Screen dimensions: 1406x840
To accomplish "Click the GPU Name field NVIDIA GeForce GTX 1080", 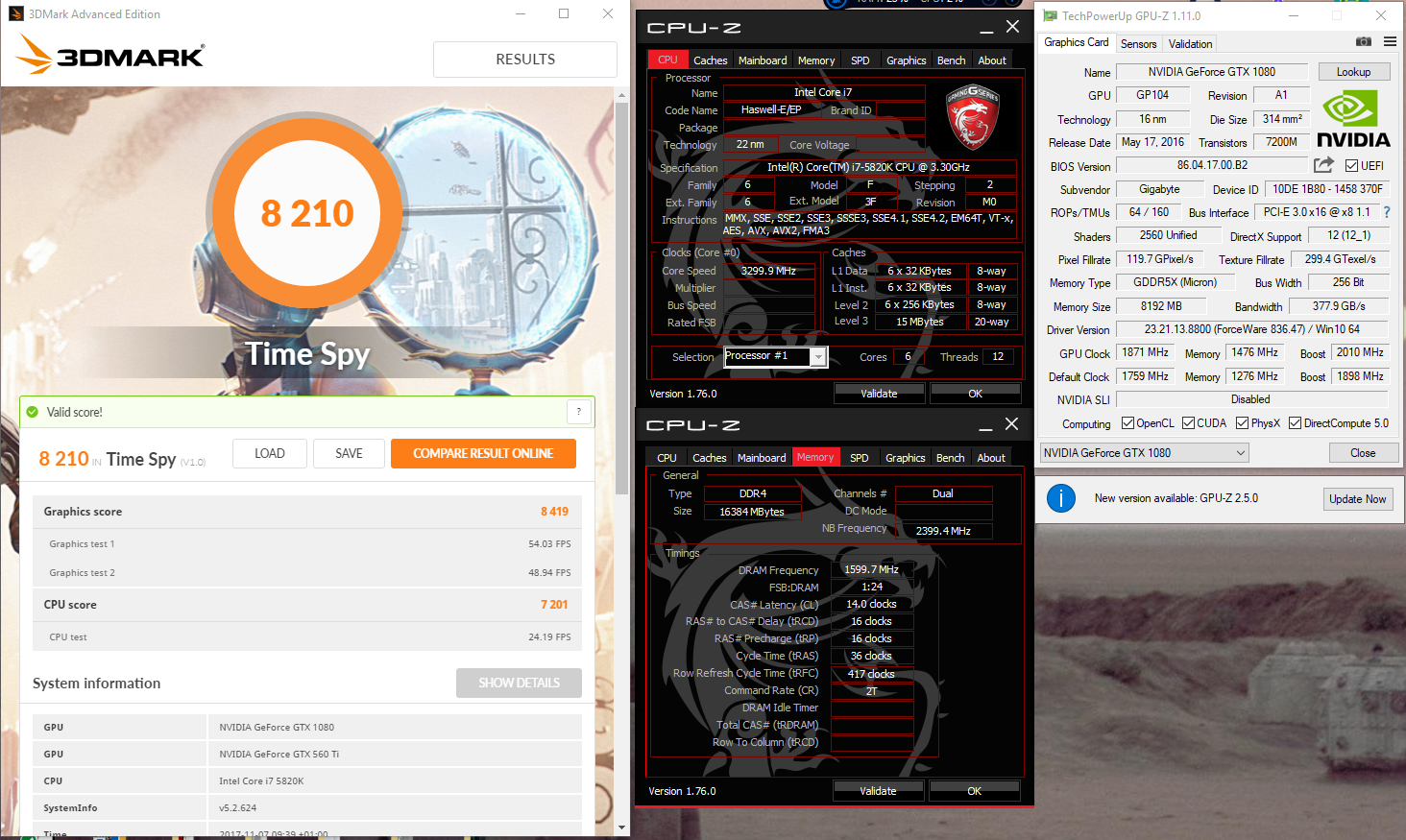I will pos(1211,72).
